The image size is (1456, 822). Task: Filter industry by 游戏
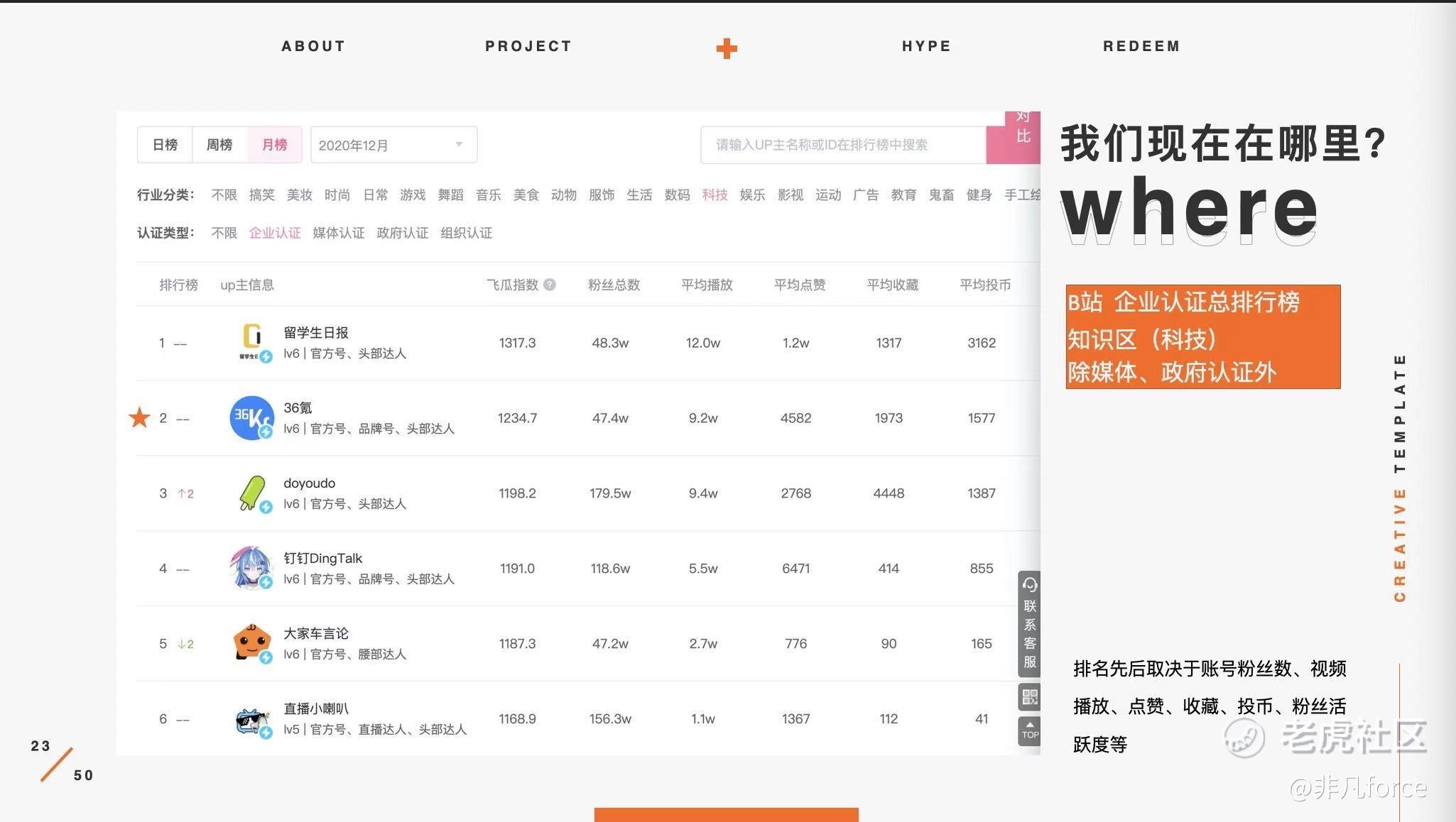[x=413, y=194]
